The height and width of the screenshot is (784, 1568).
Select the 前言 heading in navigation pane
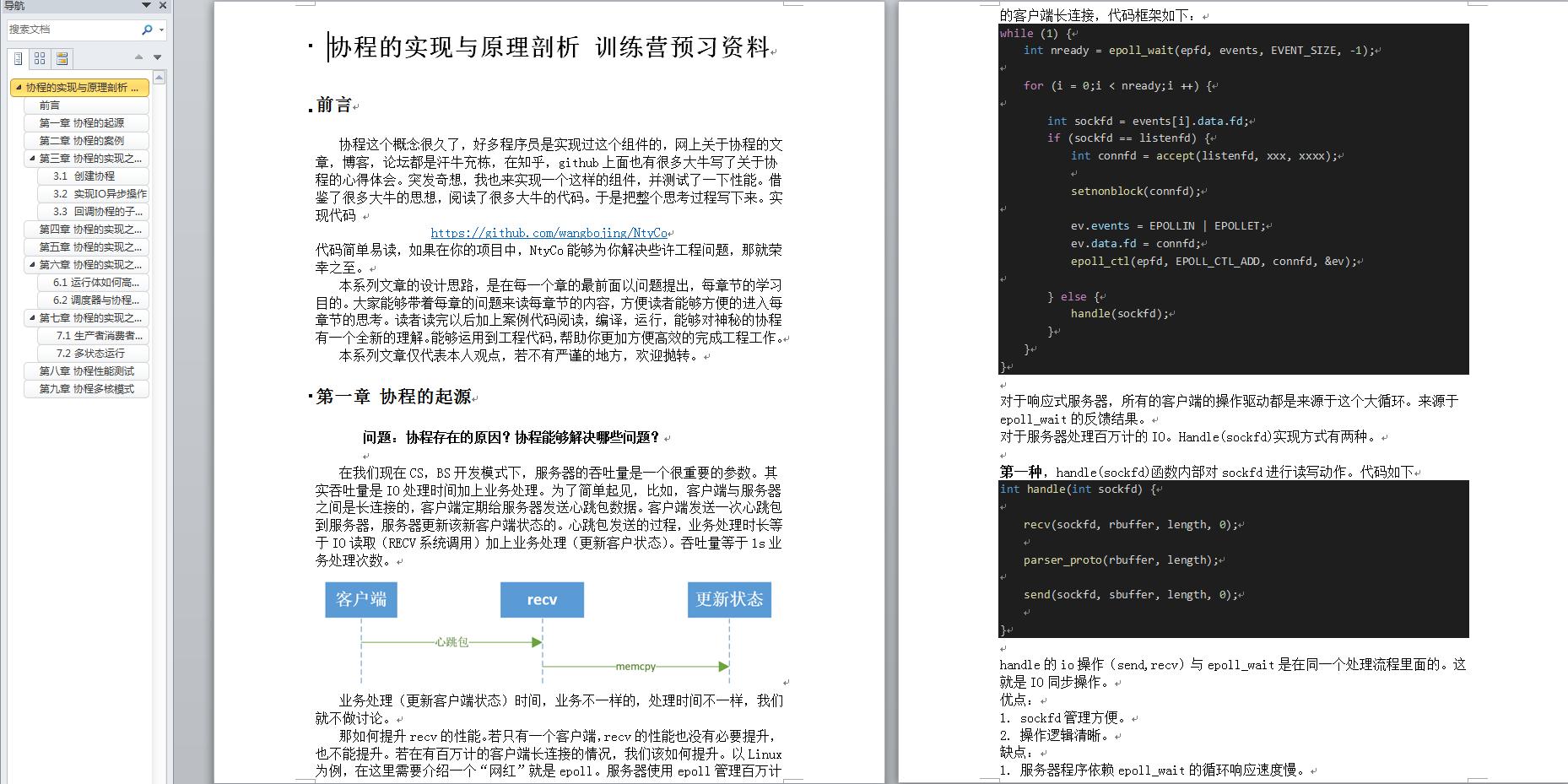pos(47,105)
